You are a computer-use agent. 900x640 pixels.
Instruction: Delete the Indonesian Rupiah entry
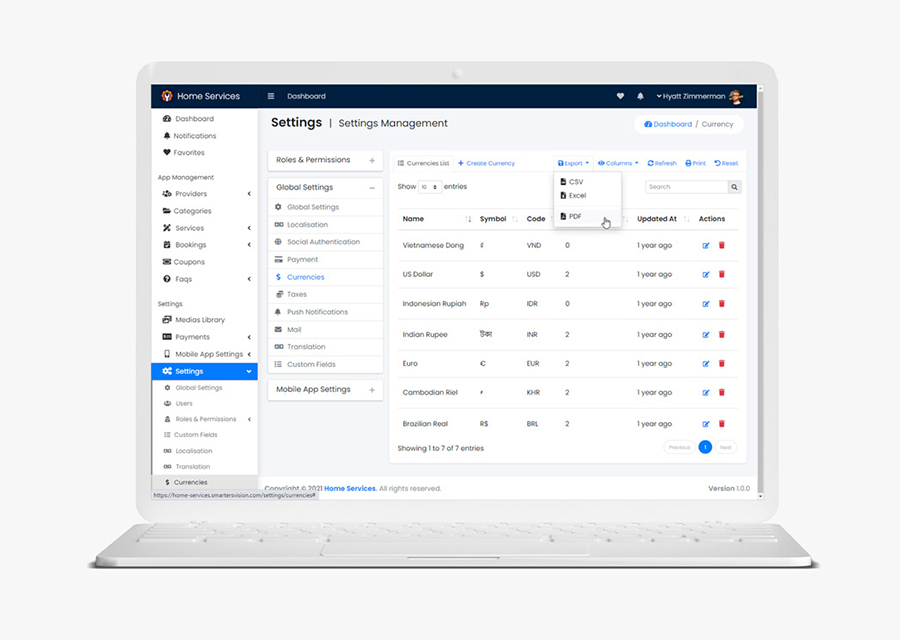coord(721,304)
